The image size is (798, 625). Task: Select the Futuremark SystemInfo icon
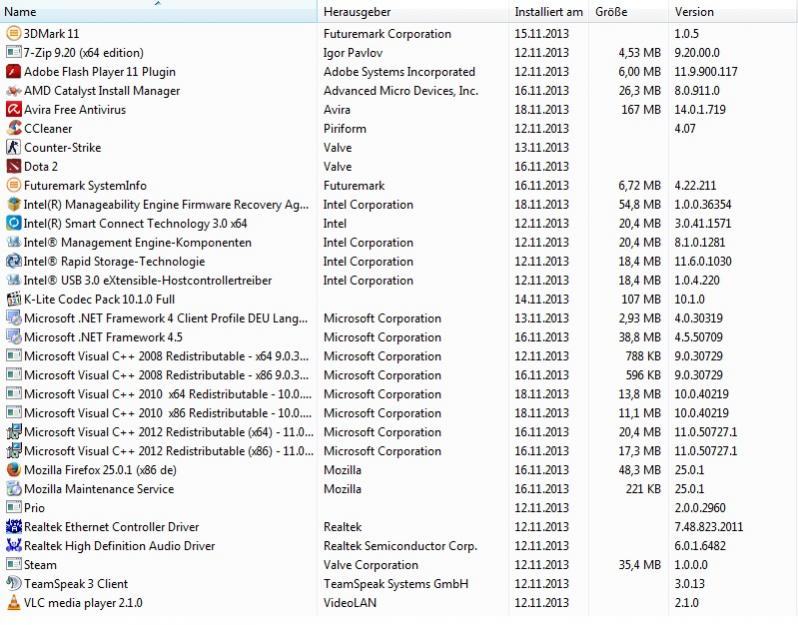pyautogui.click(x=14, y=185)
